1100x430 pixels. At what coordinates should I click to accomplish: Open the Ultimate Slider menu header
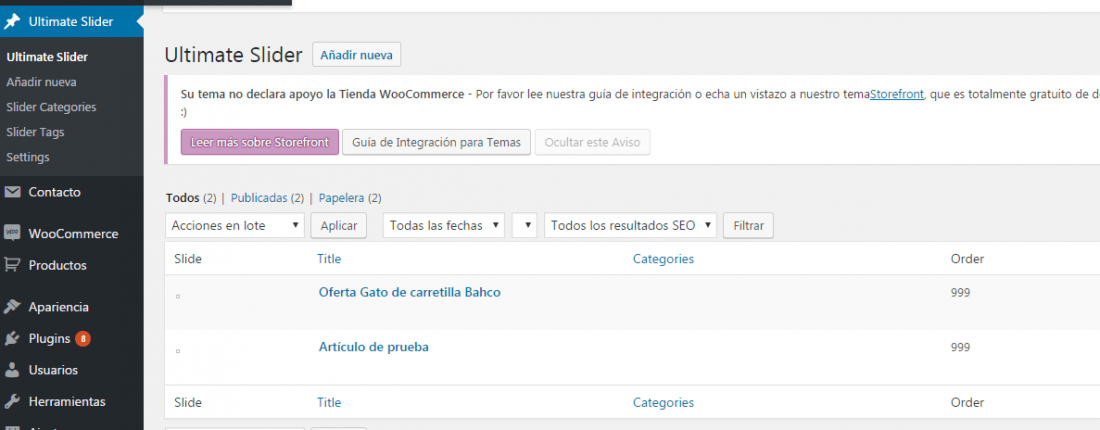point(72,22)
